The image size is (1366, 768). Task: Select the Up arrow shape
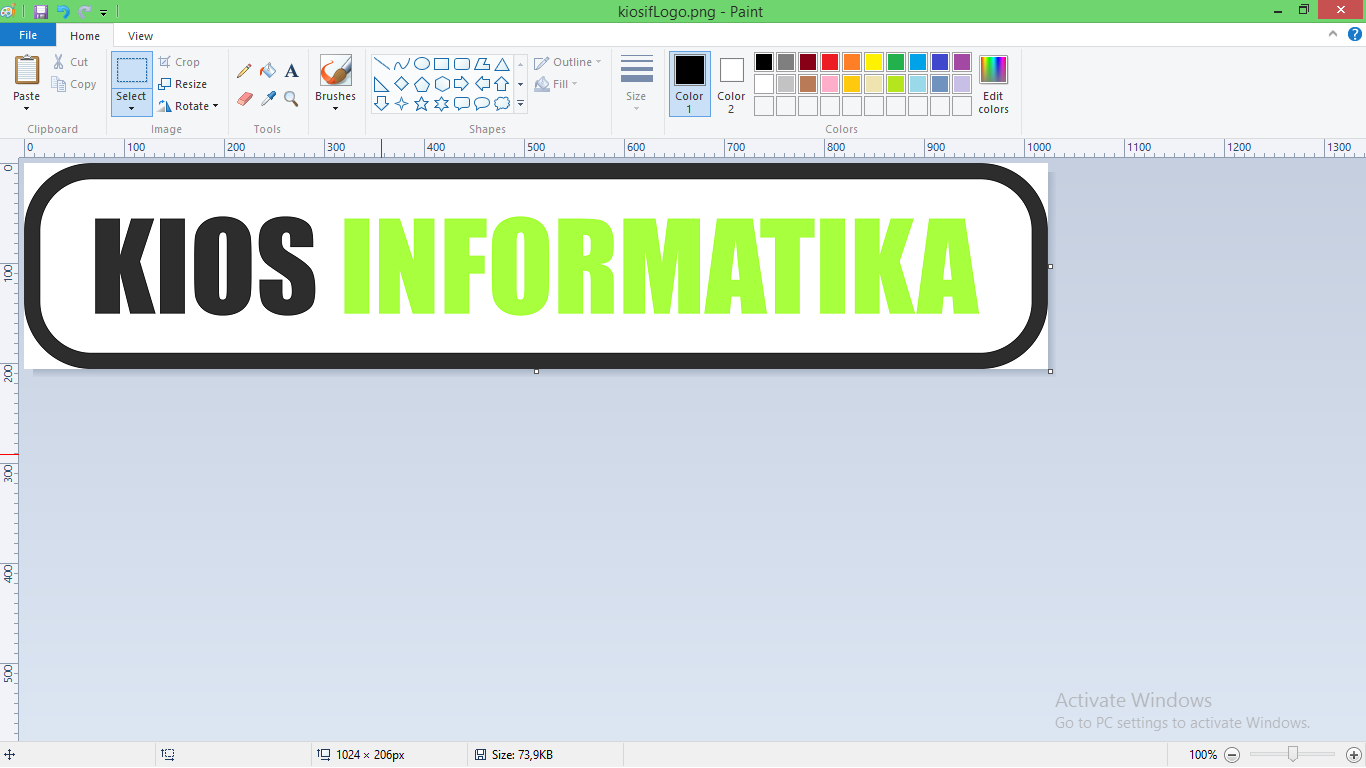pyautogui.click(x=502, y=84)
